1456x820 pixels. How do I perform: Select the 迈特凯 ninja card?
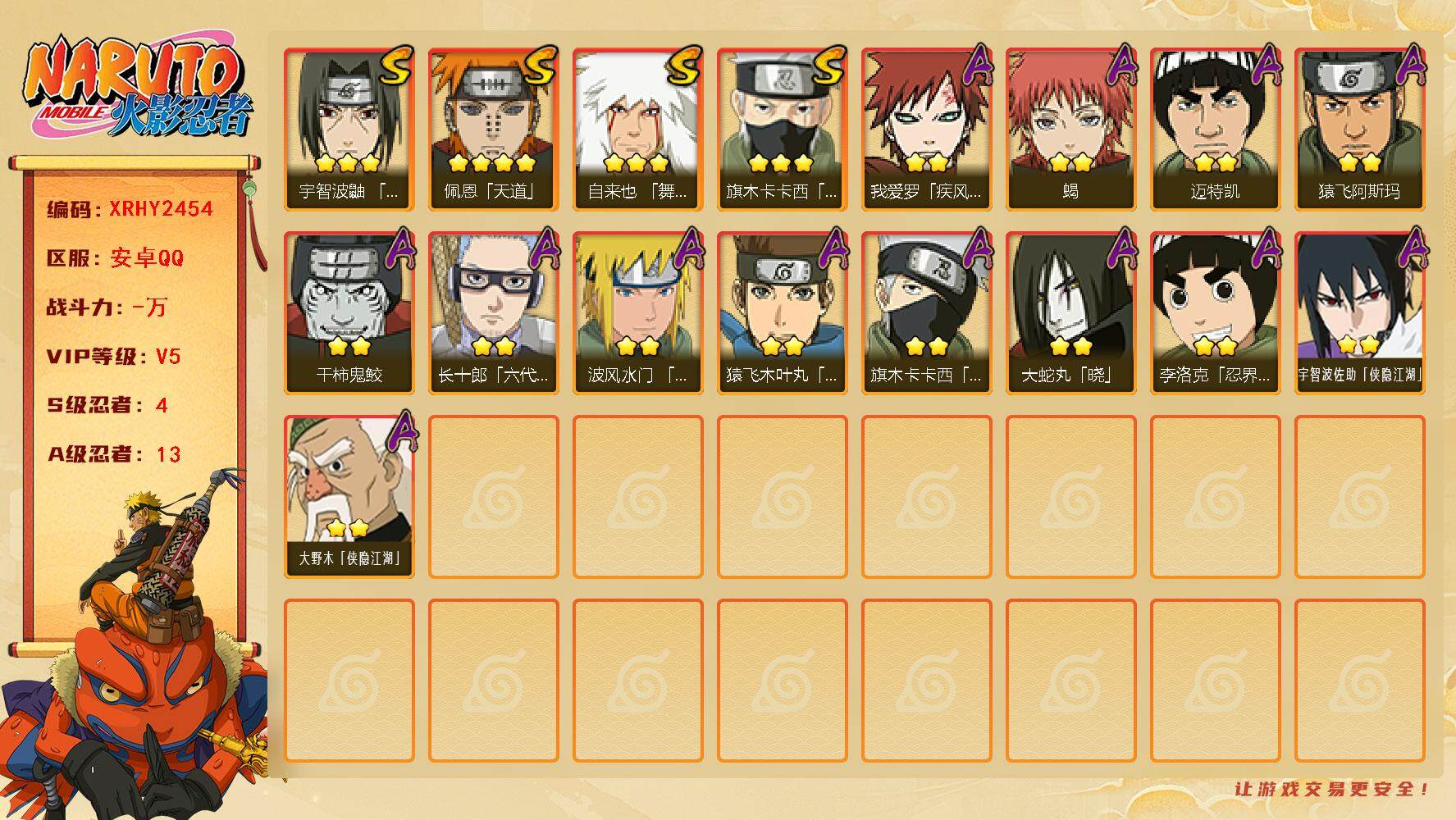[1216, 130]
